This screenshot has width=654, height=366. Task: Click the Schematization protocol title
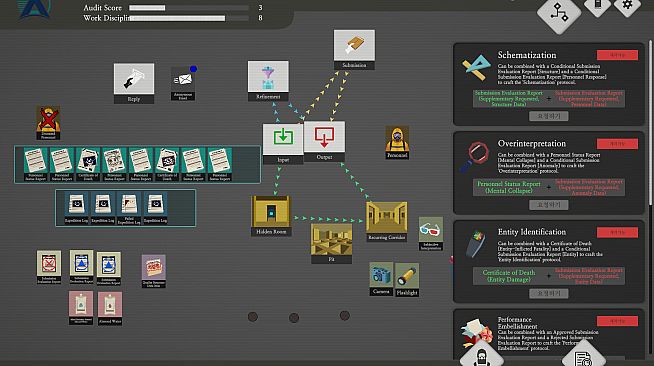pyautogui.click(x=527, y=55)
